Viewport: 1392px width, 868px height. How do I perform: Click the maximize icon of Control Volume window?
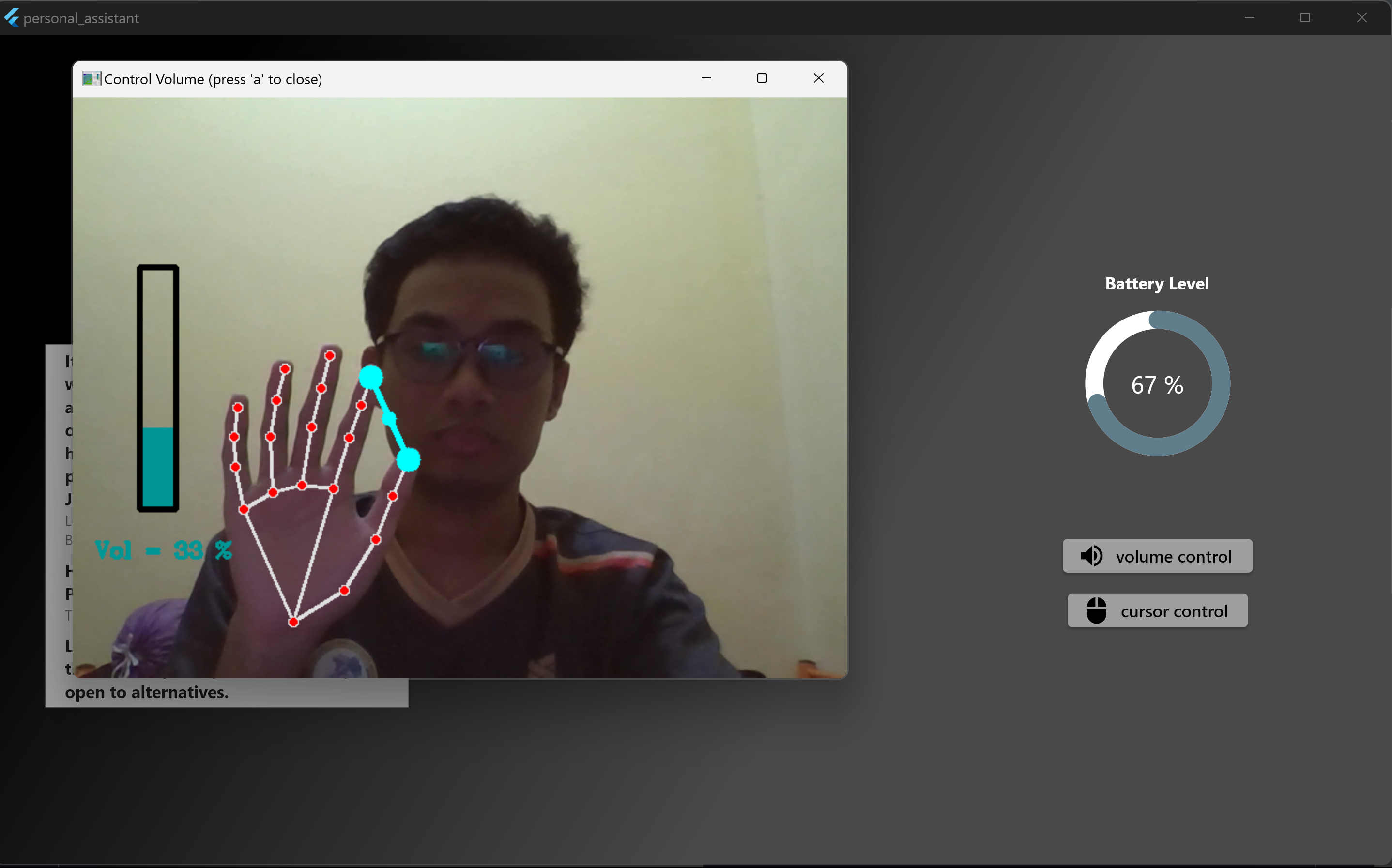762,78
